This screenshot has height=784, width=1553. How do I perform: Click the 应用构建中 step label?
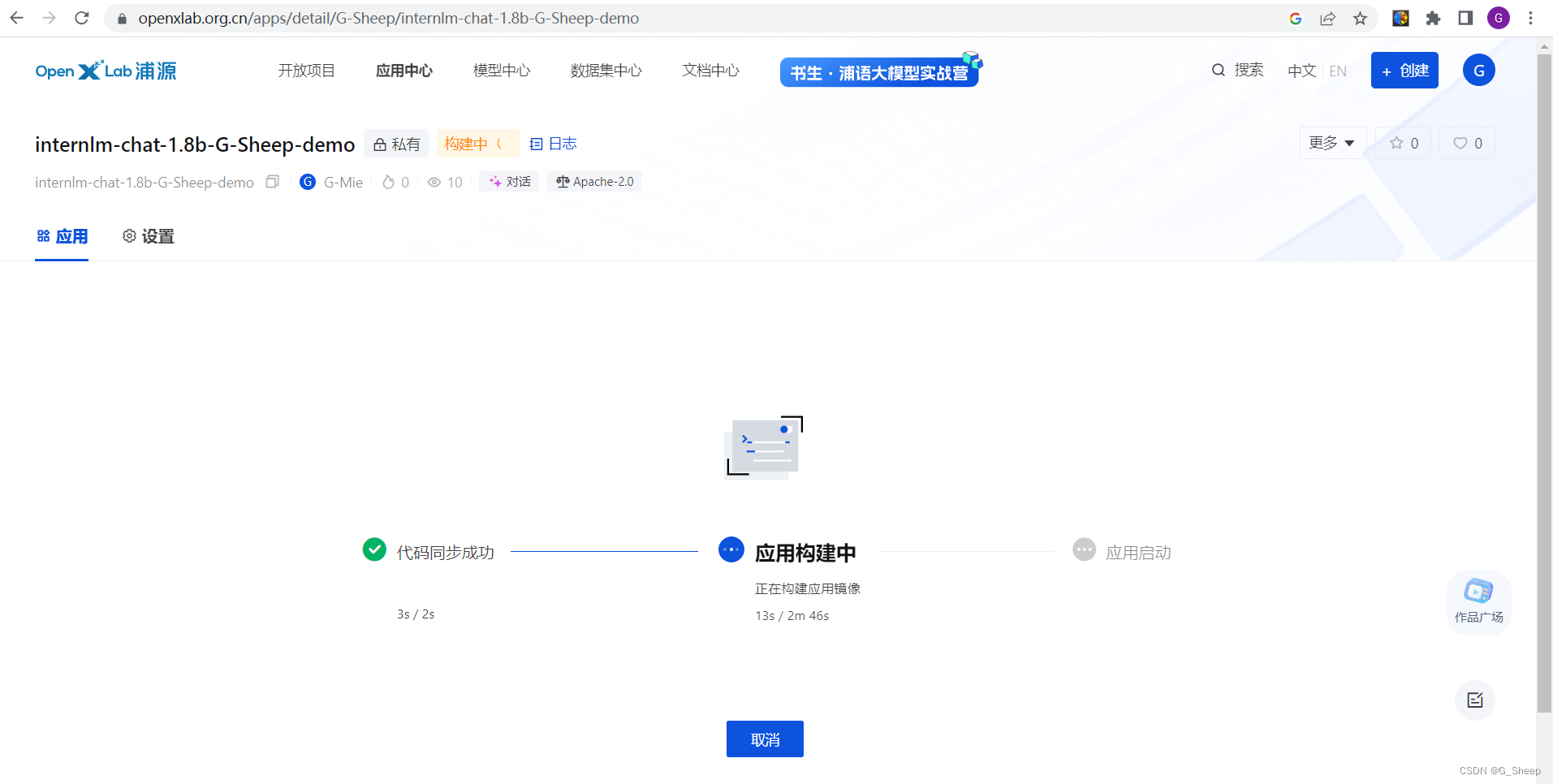pos(805,553)
